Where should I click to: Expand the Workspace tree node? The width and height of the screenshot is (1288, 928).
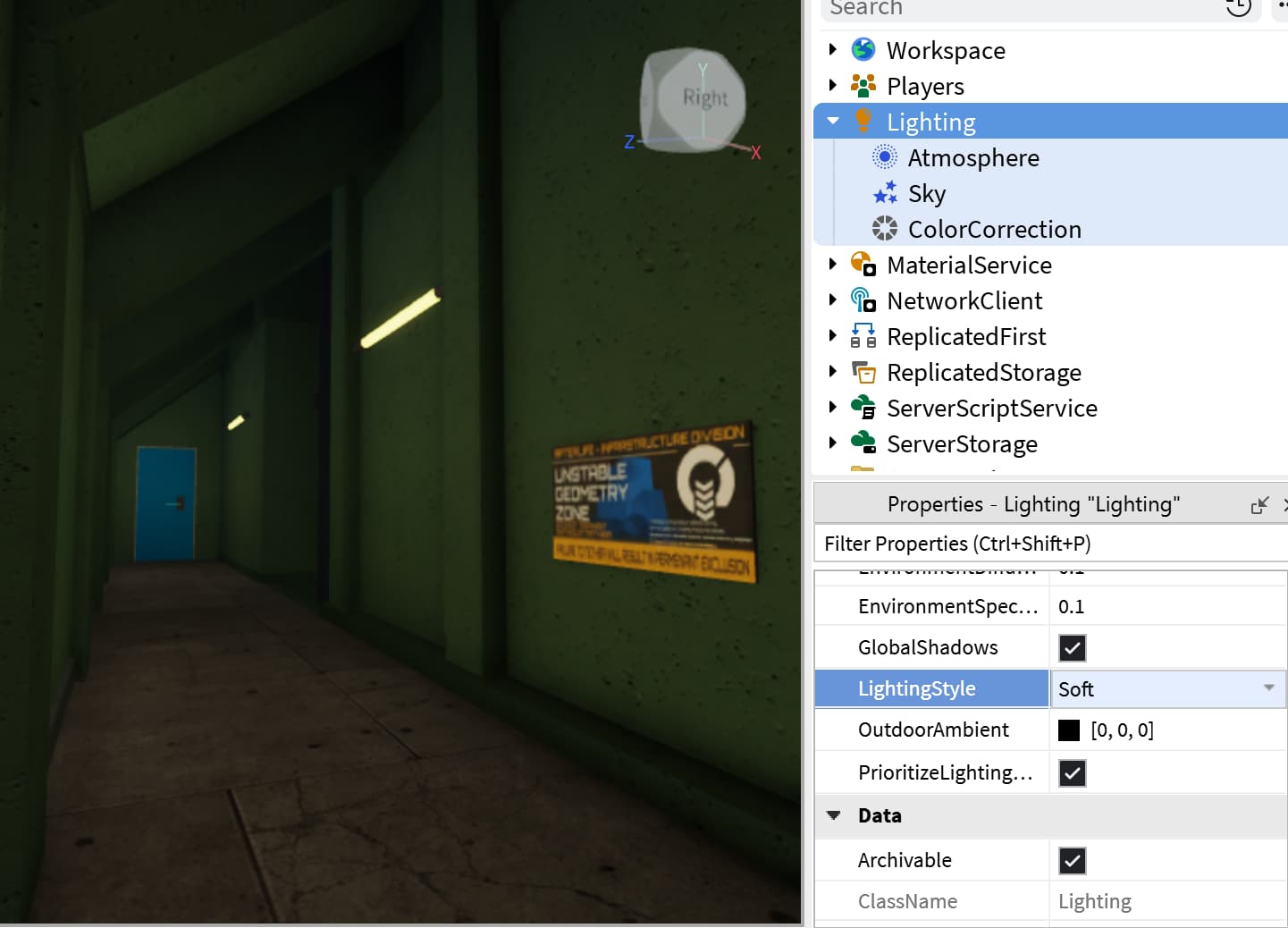[833, 50]
